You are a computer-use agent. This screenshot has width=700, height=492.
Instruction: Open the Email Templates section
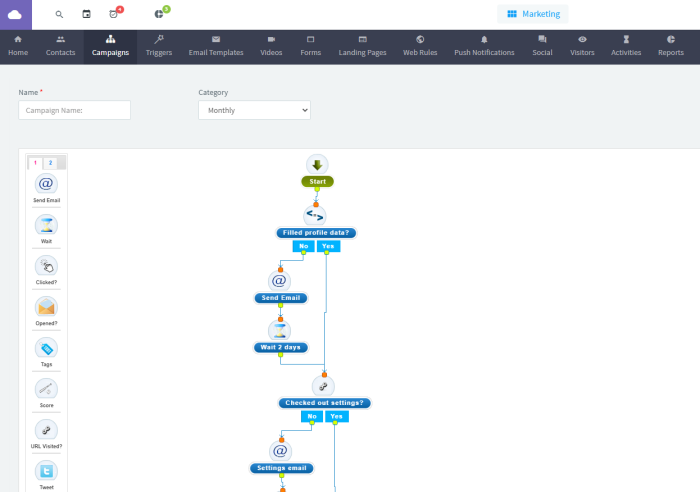(x=216, y=46)
